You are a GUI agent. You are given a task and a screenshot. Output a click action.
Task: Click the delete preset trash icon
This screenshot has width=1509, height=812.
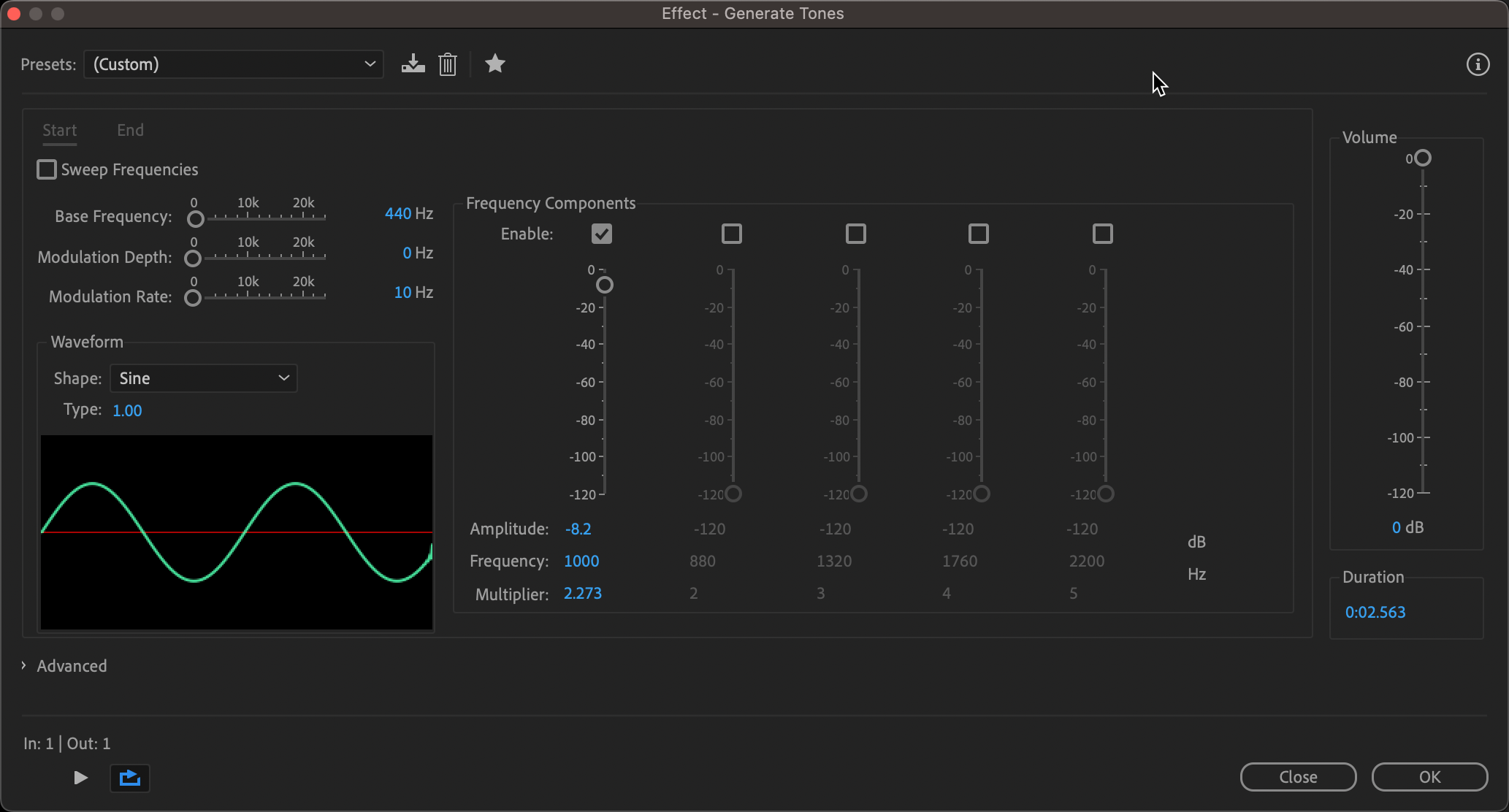pos(448,64)
